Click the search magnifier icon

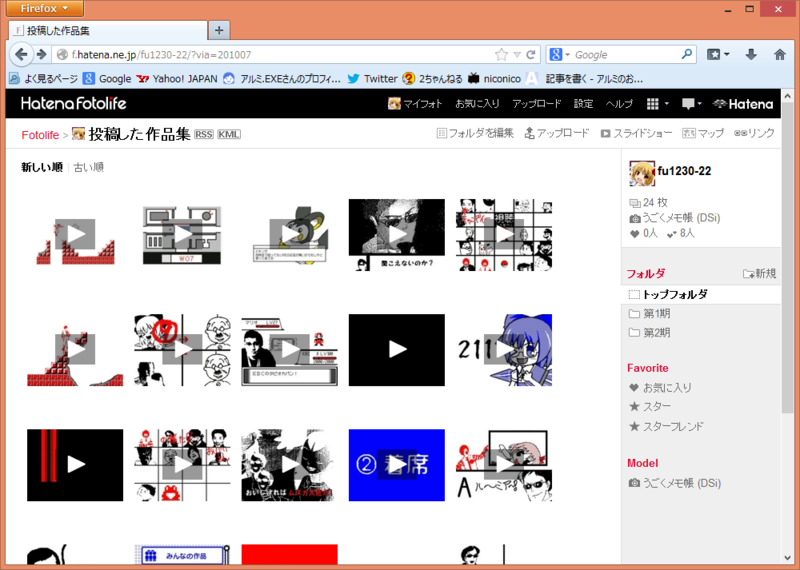click(x=687, y=54)
